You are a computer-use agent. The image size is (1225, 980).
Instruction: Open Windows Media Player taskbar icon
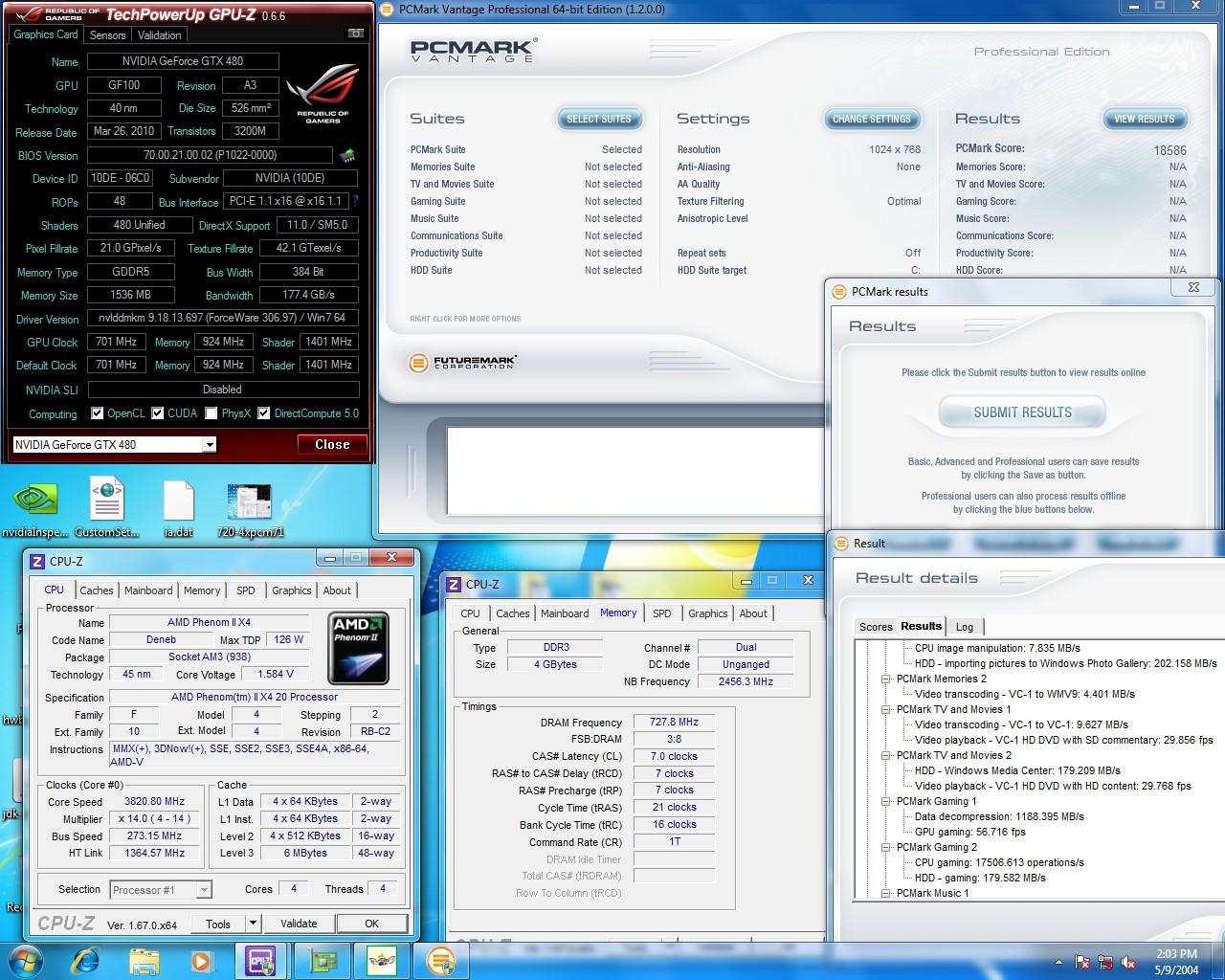click(x=201, y=960)
